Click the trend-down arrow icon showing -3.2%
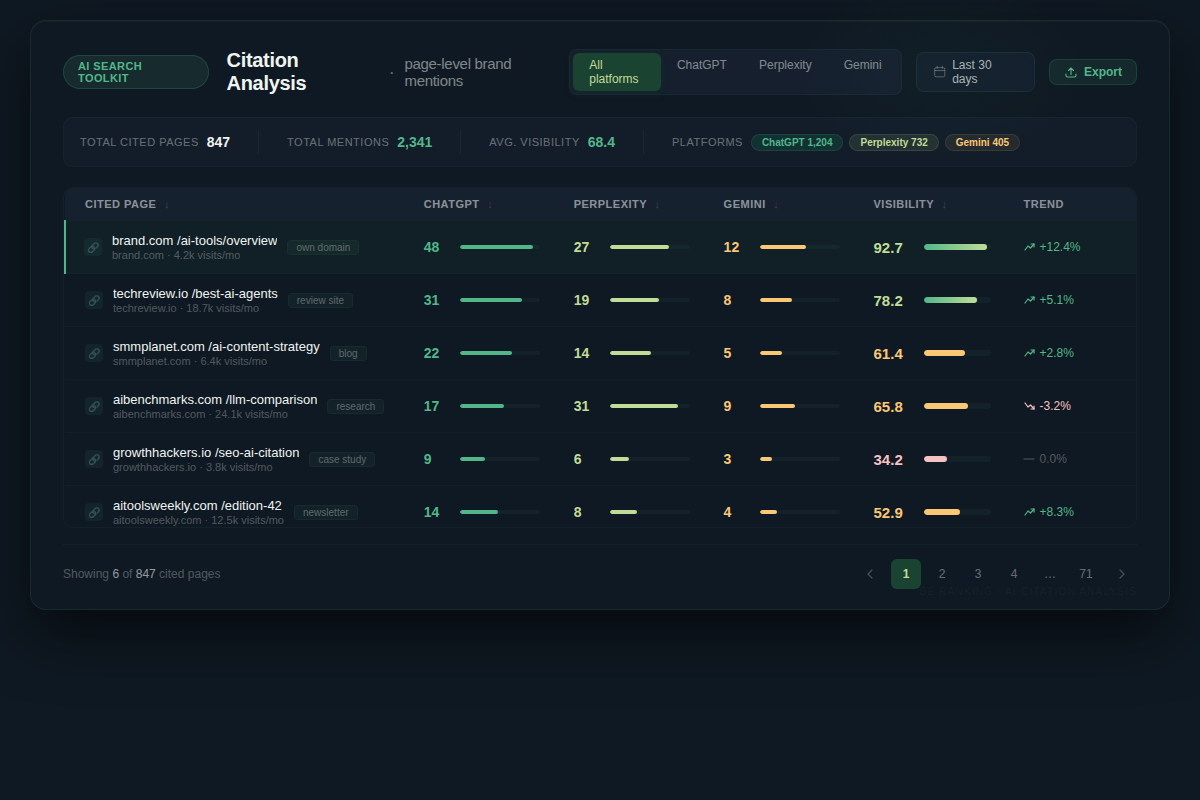This screenshot has height=800, width=1200. pos(1029,406)
